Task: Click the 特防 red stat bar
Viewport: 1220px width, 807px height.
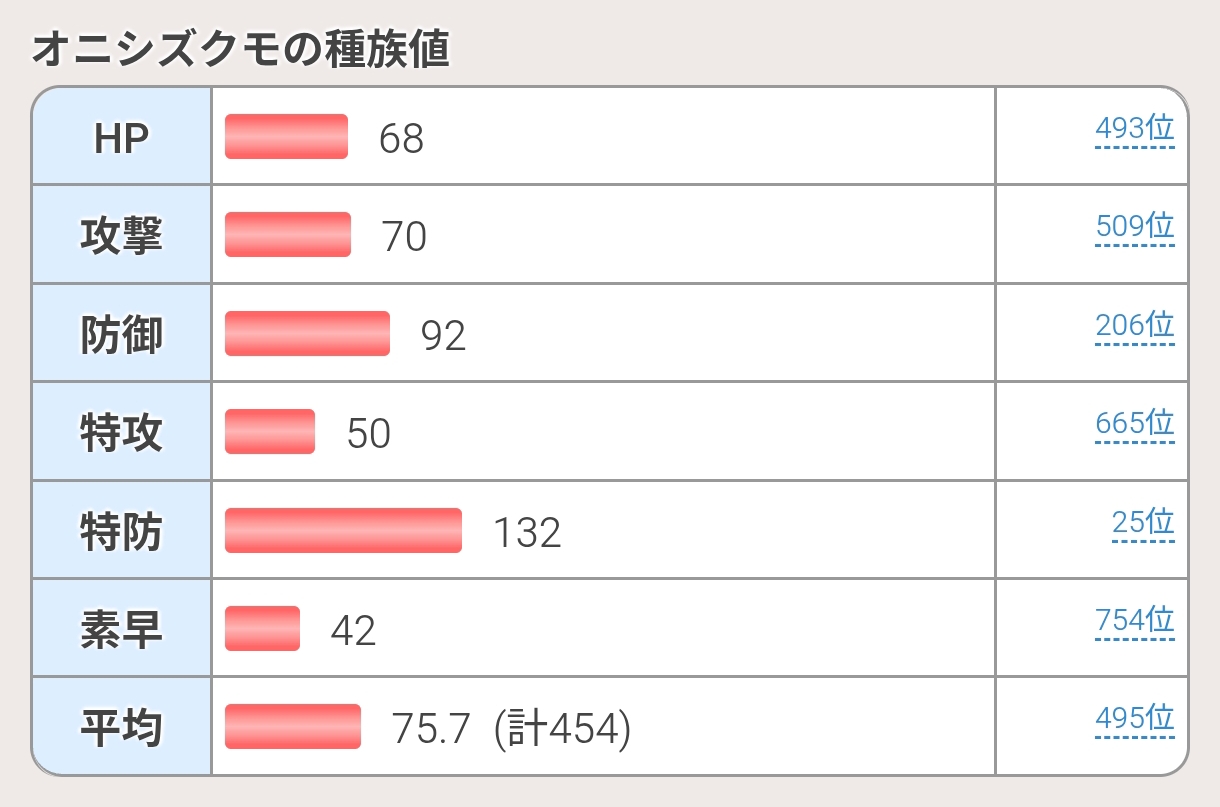Action: 343,530
